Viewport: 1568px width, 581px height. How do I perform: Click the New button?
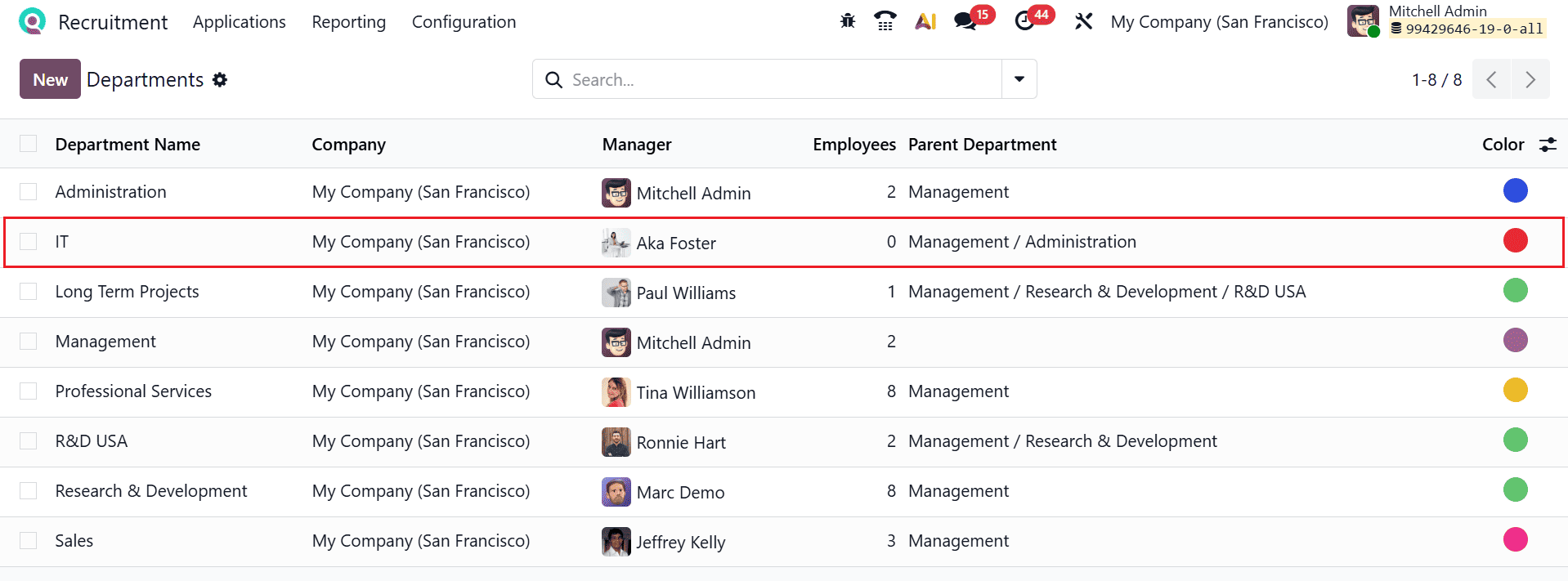pyautogui.click(x=50, y=79)
